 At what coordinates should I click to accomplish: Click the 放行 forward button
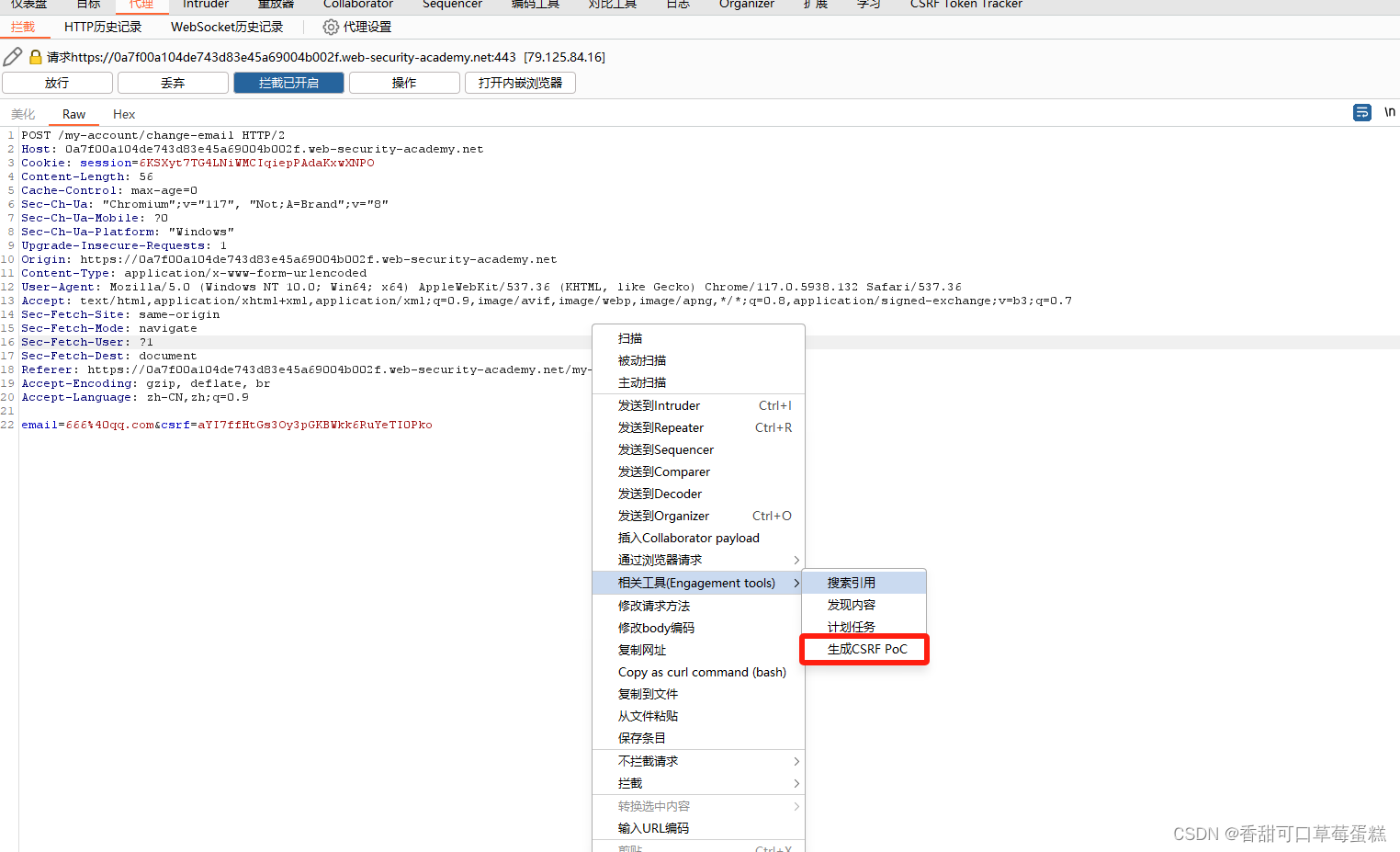[57, 83]
